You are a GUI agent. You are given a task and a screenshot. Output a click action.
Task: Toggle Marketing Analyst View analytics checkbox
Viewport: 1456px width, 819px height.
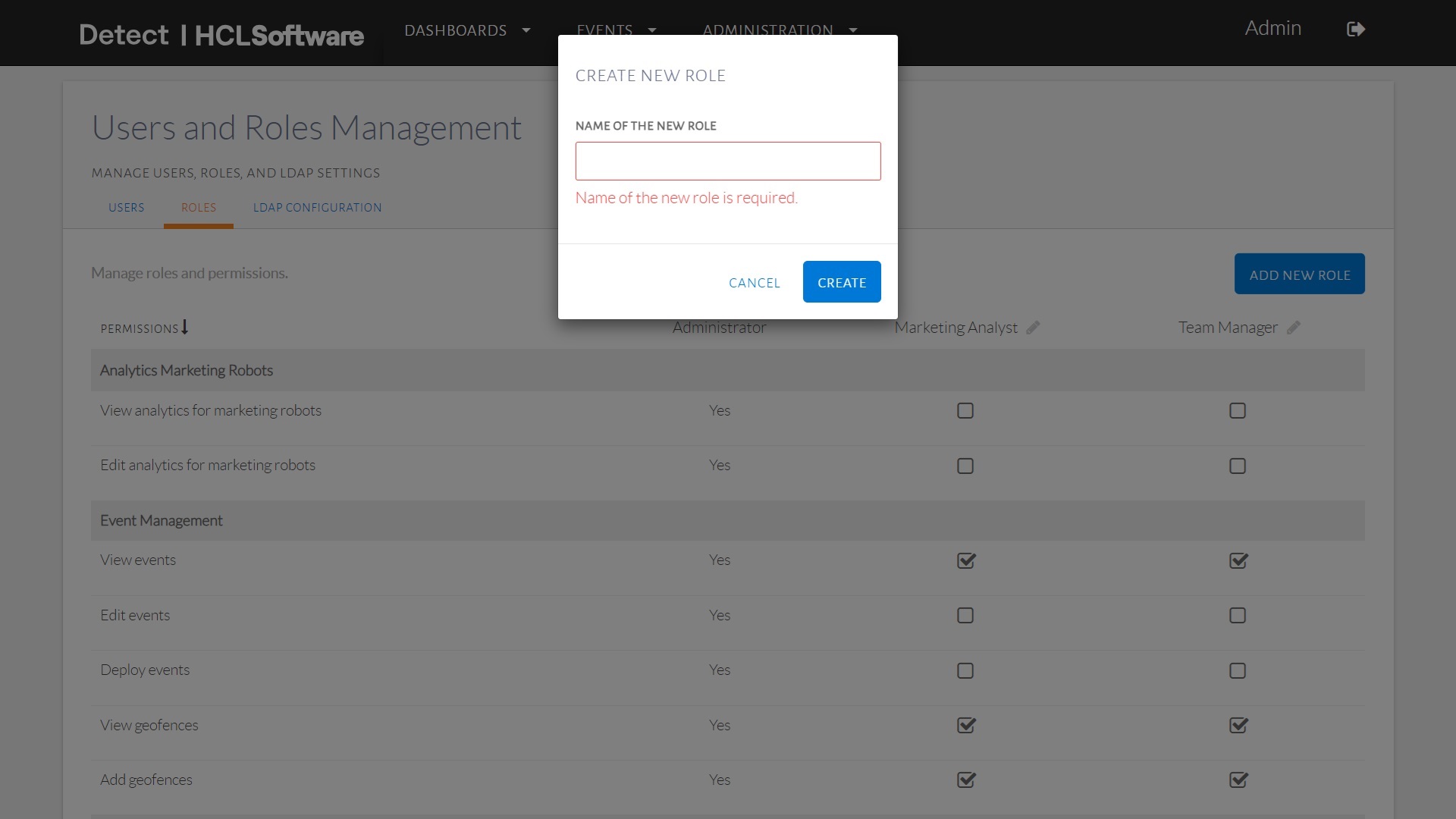pyautogui.click(x=965, y=411)
